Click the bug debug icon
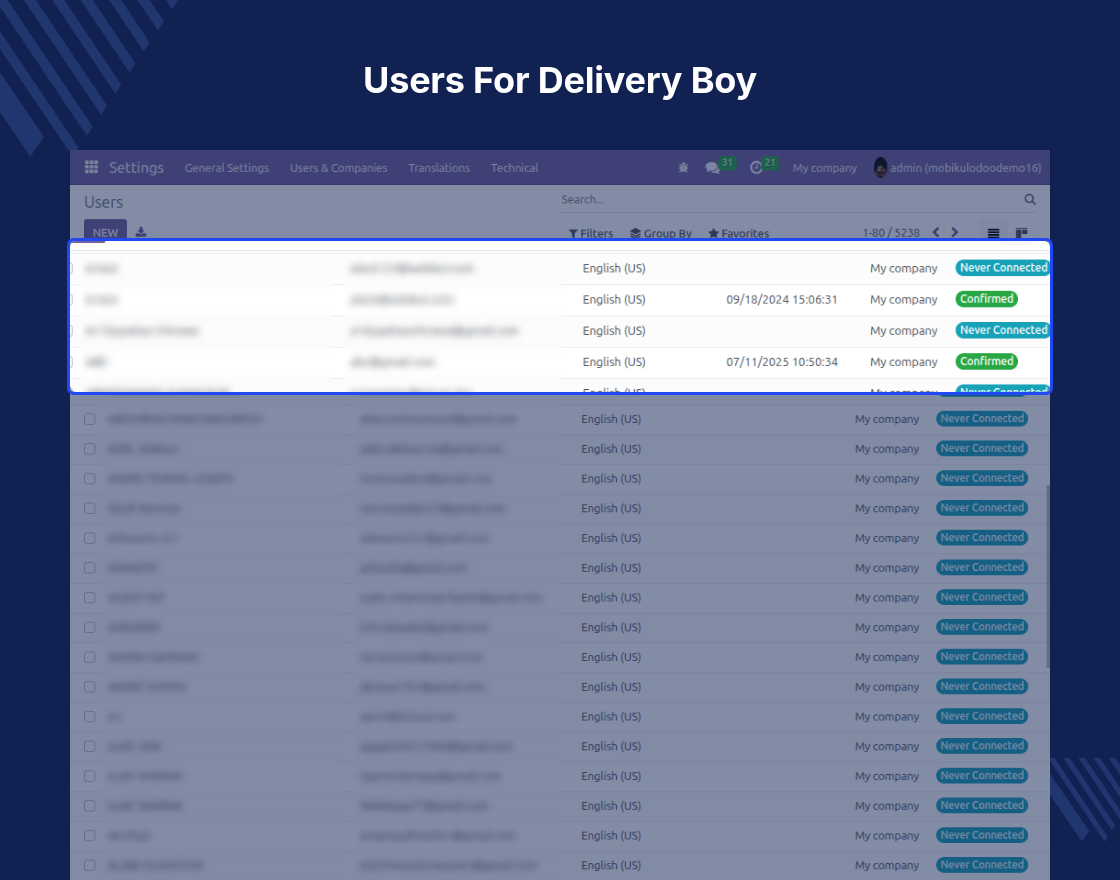1120x880 pixels. [683, 168]
